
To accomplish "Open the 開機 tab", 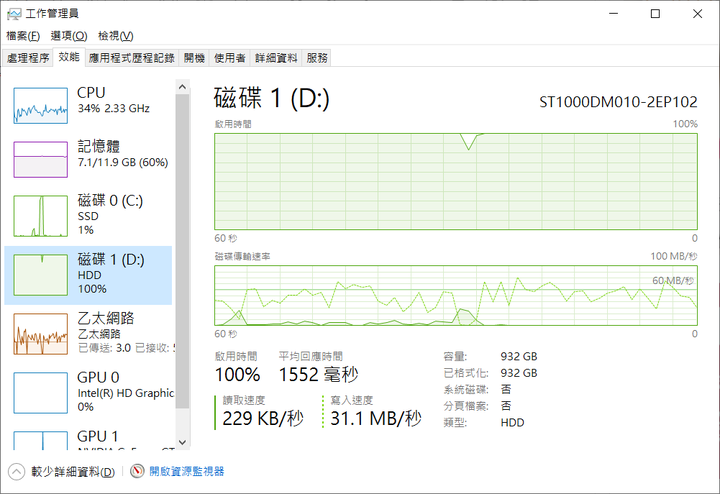I will (x=194, y=58).
